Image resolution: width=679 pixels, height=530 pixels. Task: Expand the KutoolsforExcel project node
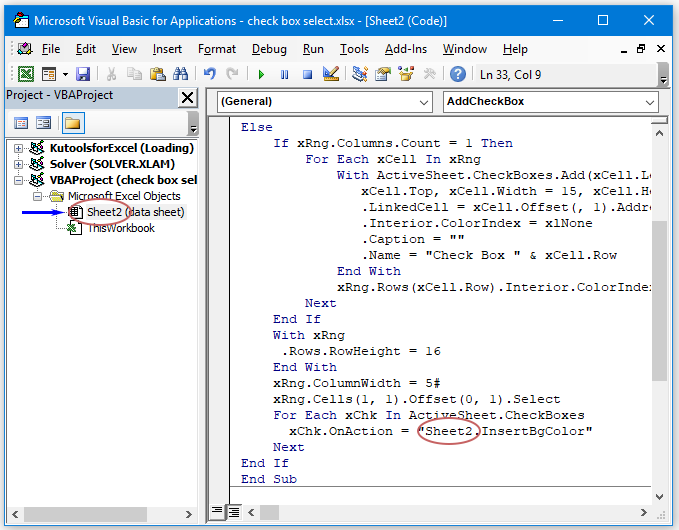point(20,148)
